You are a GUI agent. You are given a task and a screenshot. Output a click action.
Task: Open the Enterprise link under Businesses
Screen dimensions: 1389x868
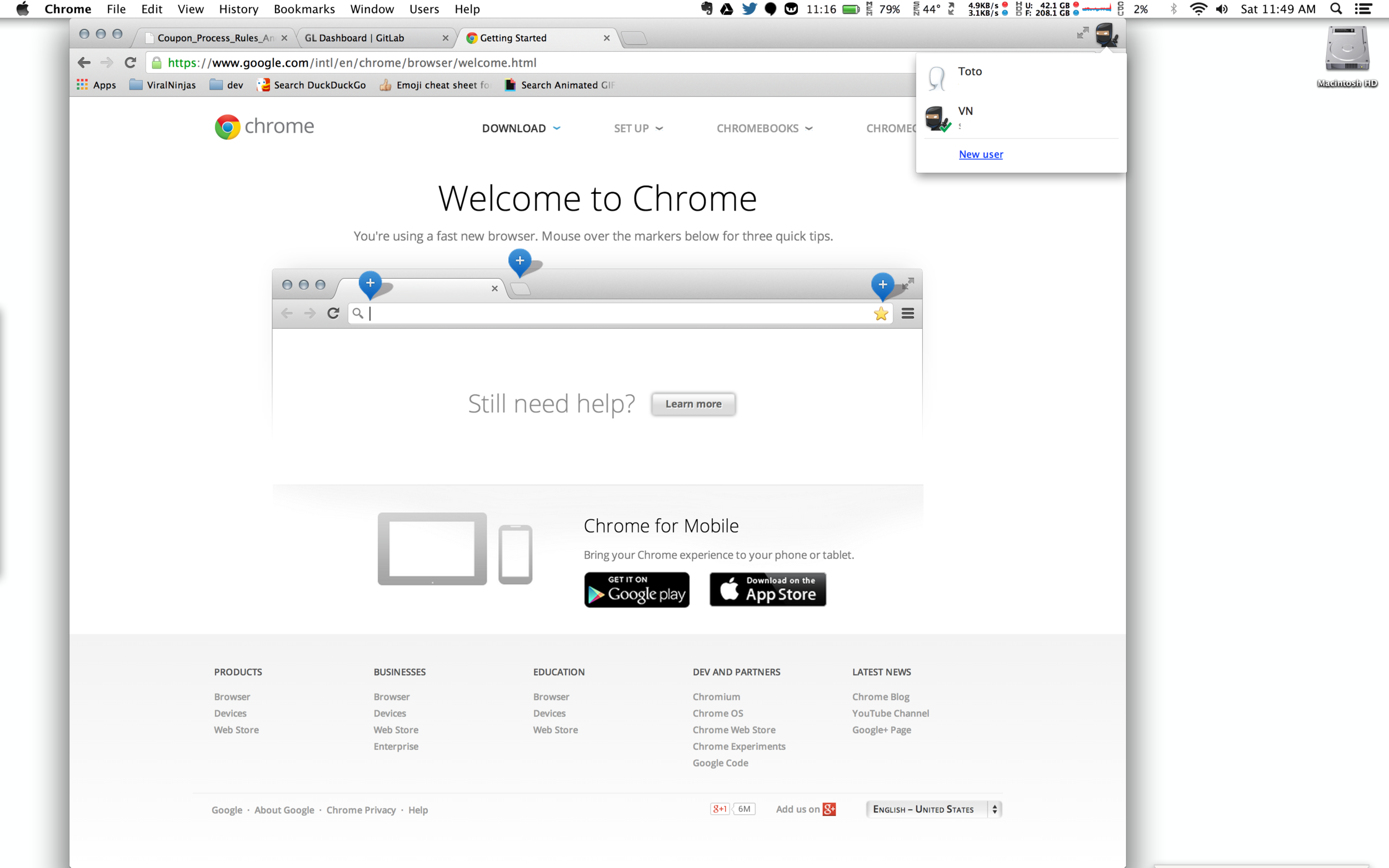[x=396, y=747]
